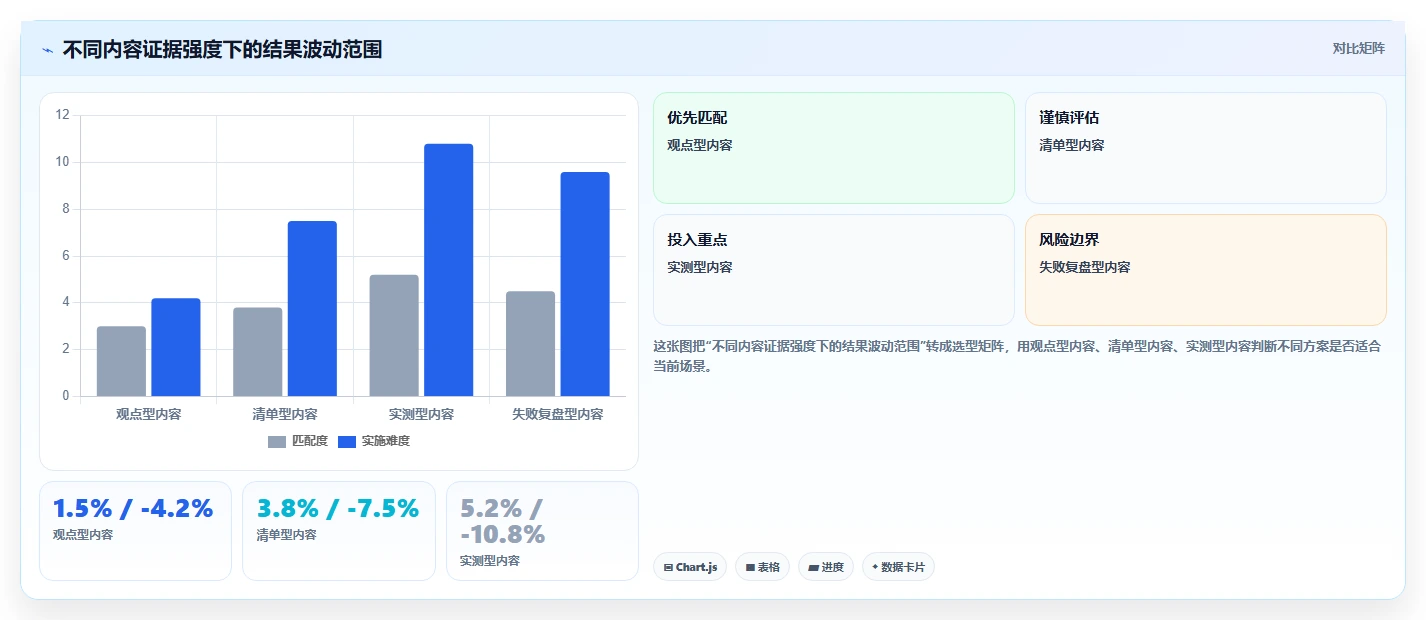Click 观点型内容 caption under 1.5% stat
1426x620 pixels.
[x=83, y=535]
